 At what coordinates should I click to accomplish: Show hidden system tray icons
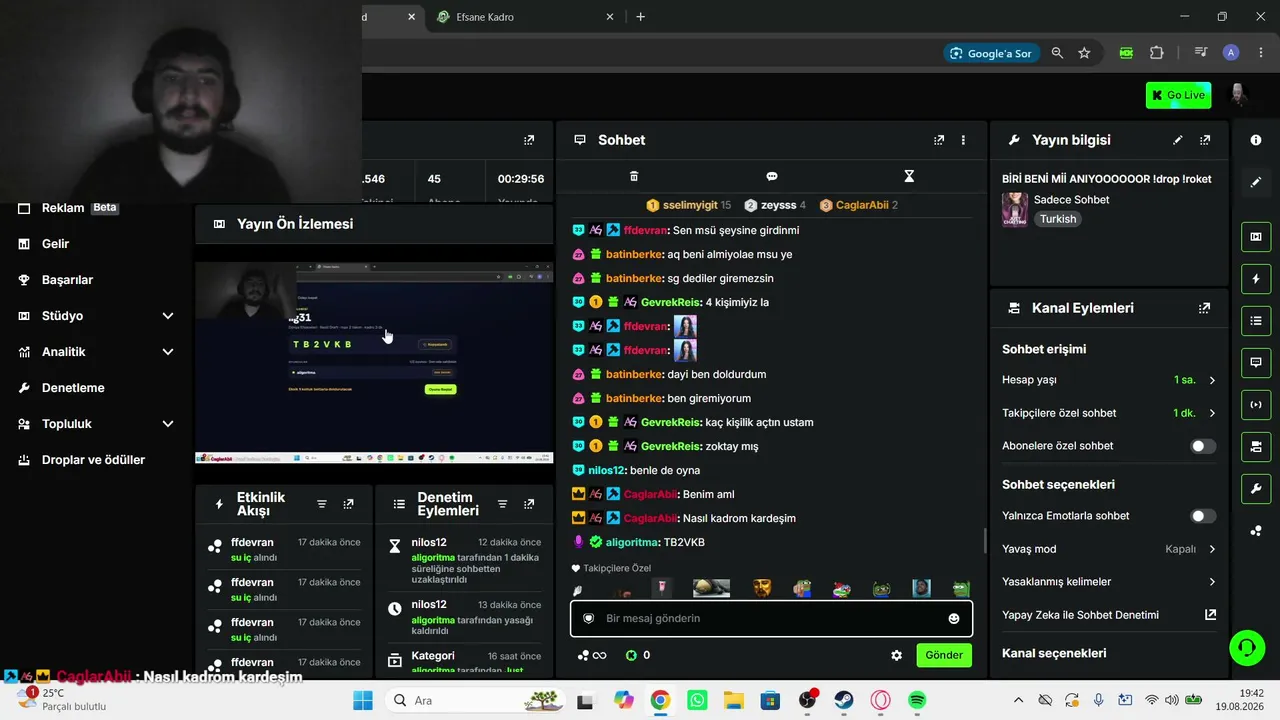coord(1018,700)
